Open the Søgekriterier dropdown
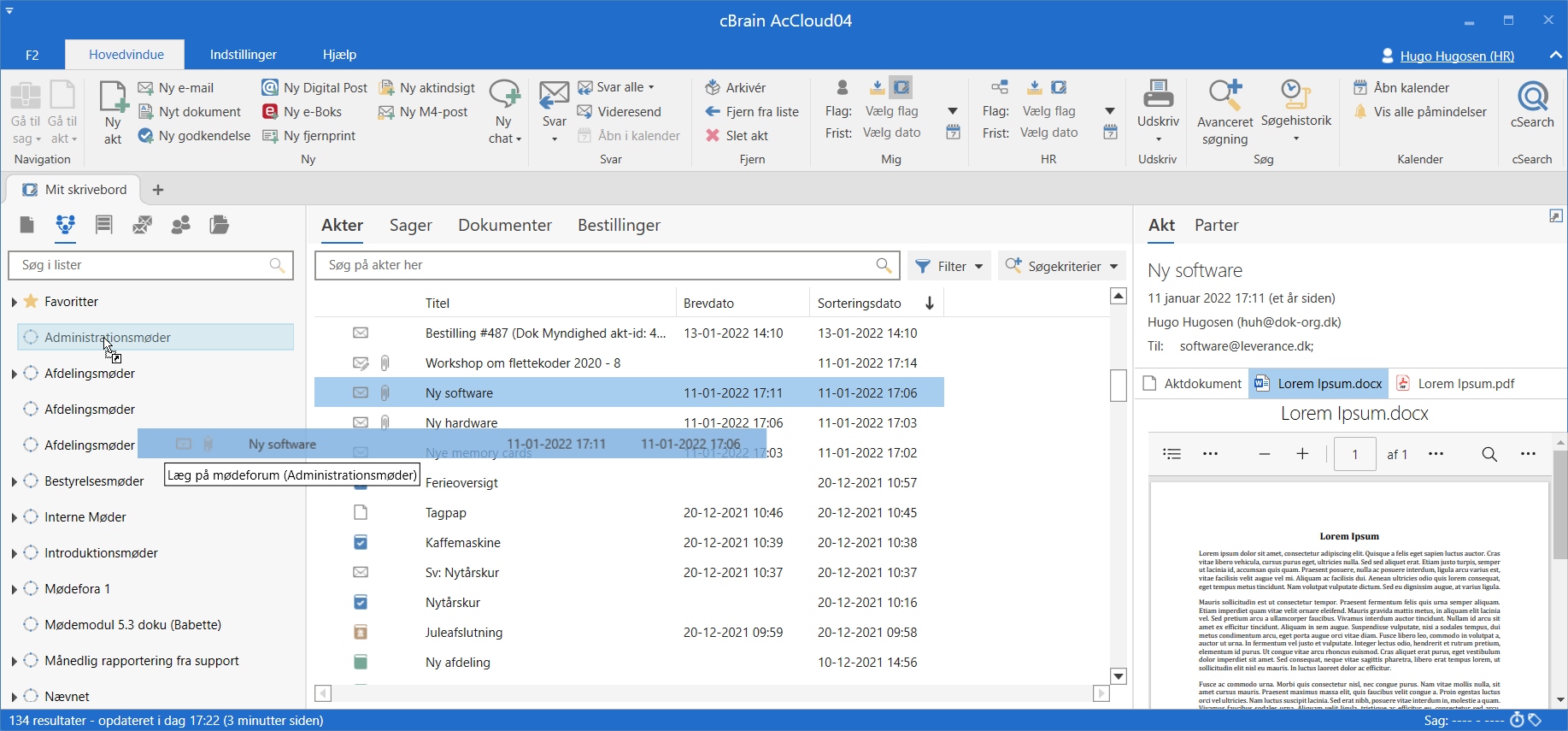 (x=1061, y=266)
